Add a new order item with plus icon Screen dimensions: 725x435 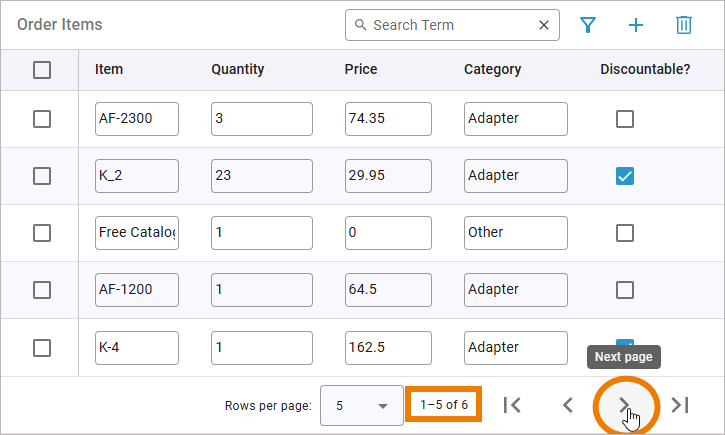636,25
